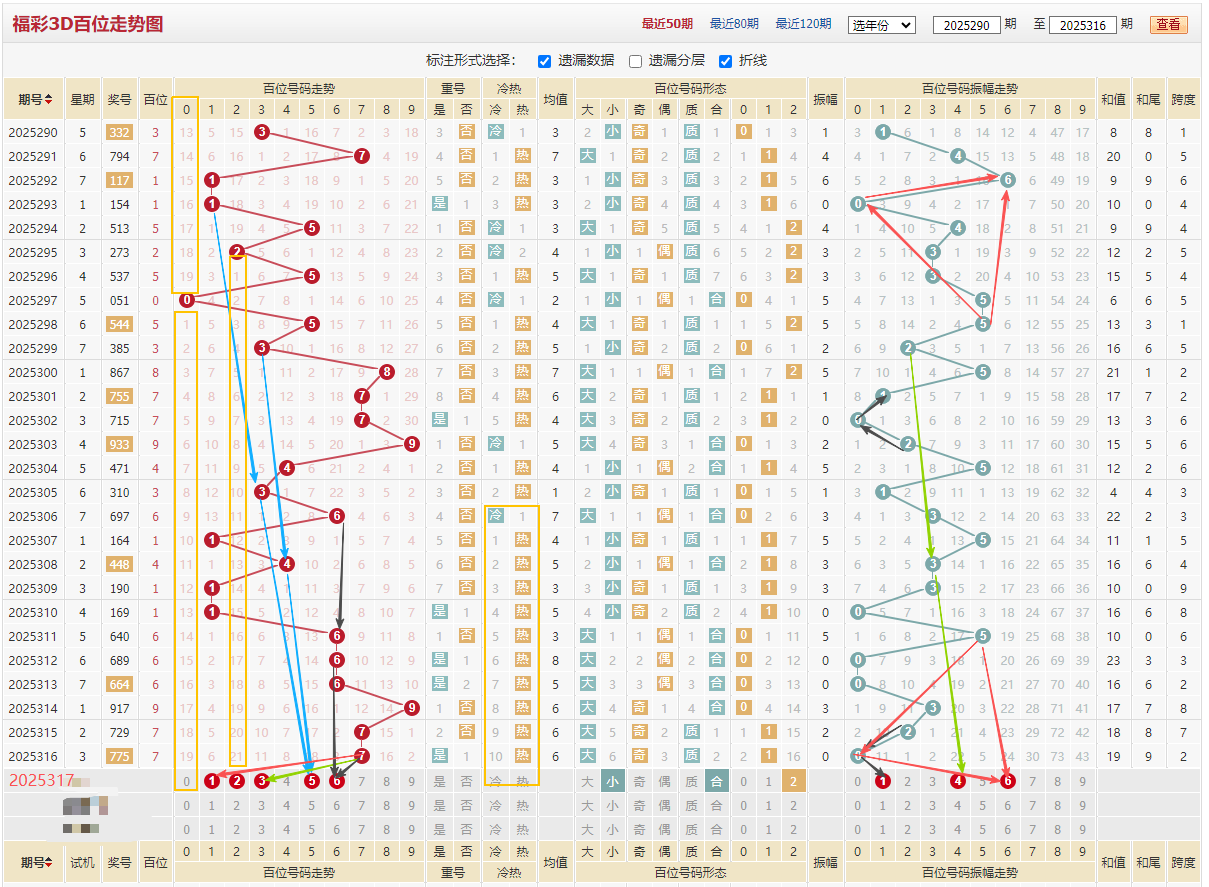The height and width of the screenshot is (887, 1209).
Task: Click highlighted award number 775
Action: [120, 756]
